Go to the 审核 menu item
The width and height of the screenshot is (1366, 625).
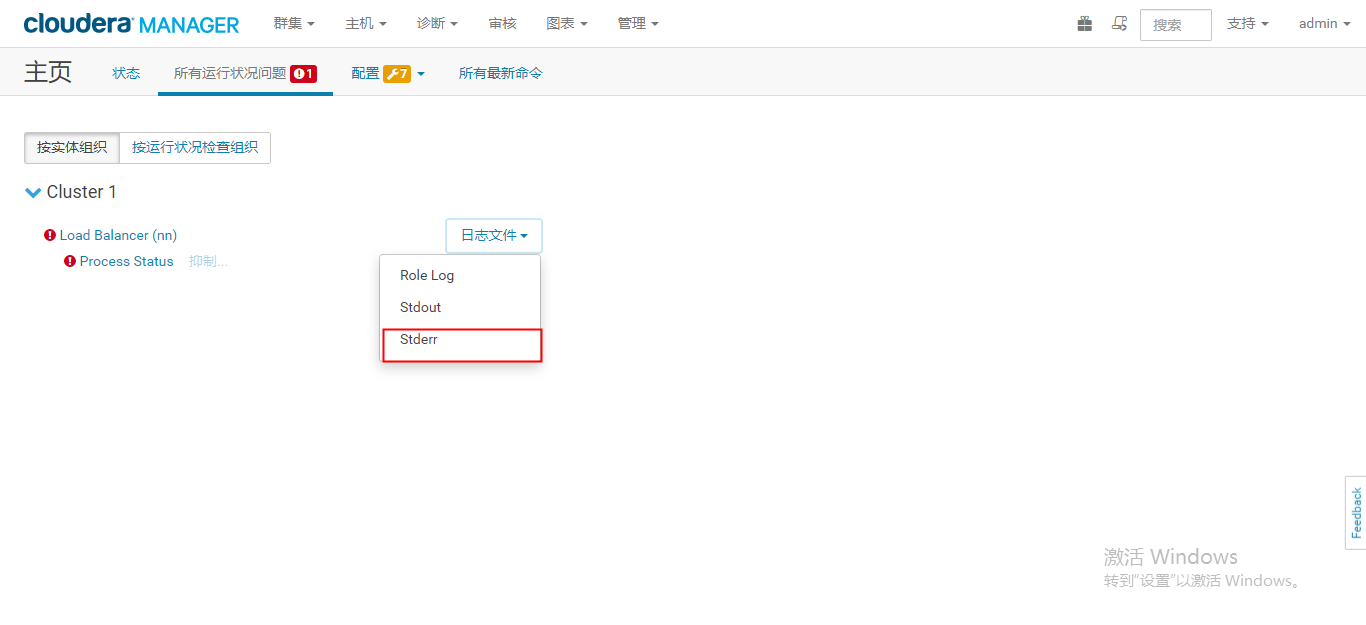coord(503,23)
